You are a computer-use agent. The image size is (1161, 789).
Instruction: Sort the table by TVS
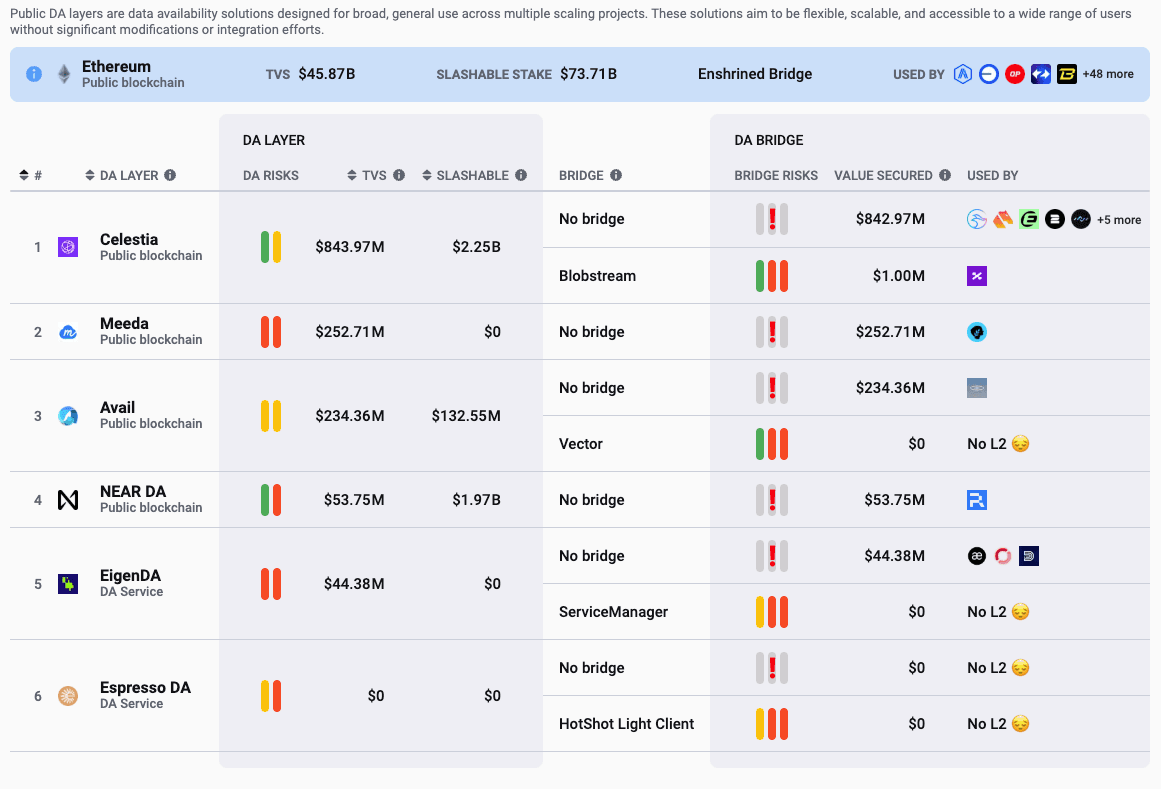click(367, 175)
